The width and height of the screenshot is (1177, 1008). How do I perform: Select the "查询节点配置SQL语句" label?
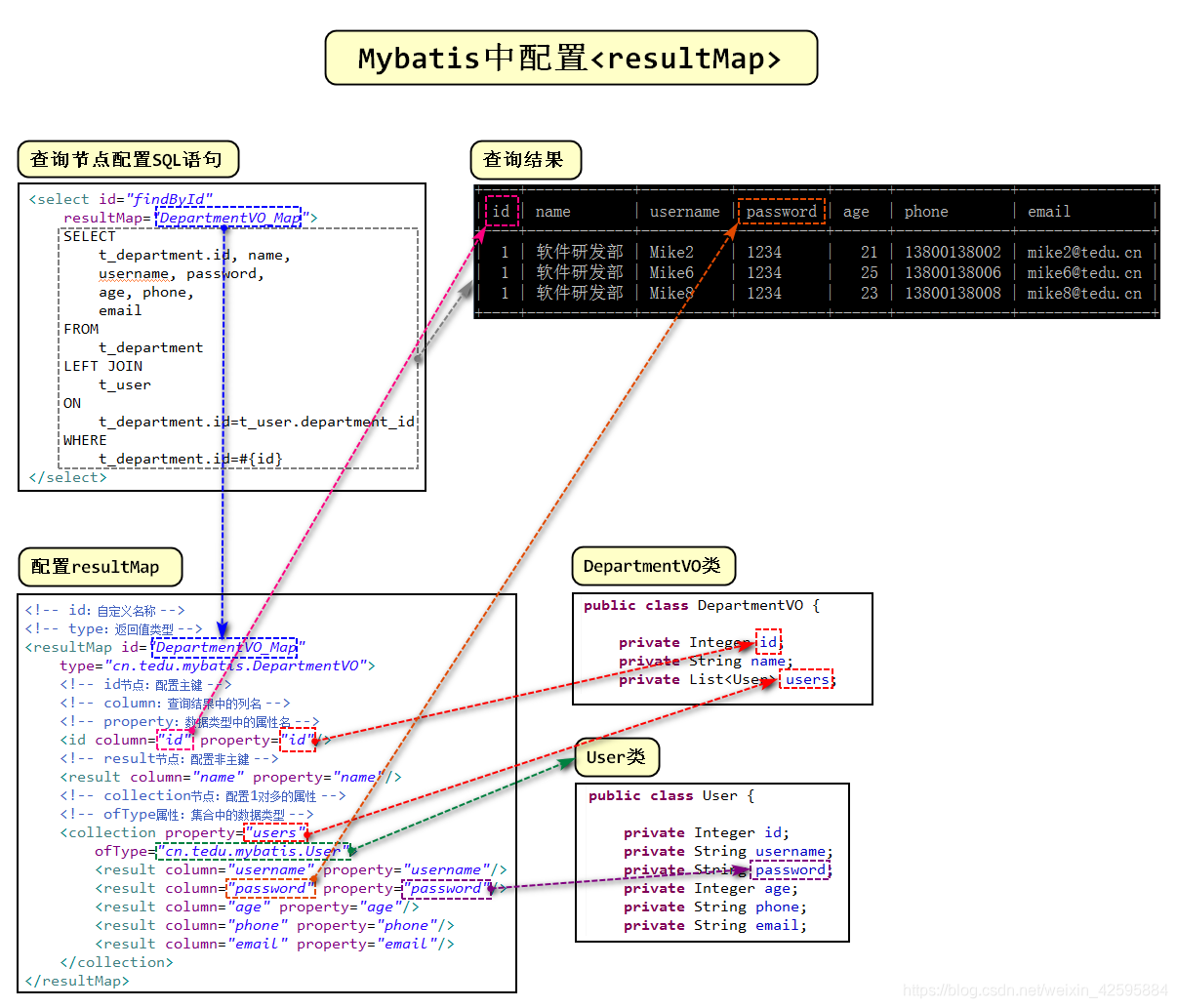coord(128,159)
